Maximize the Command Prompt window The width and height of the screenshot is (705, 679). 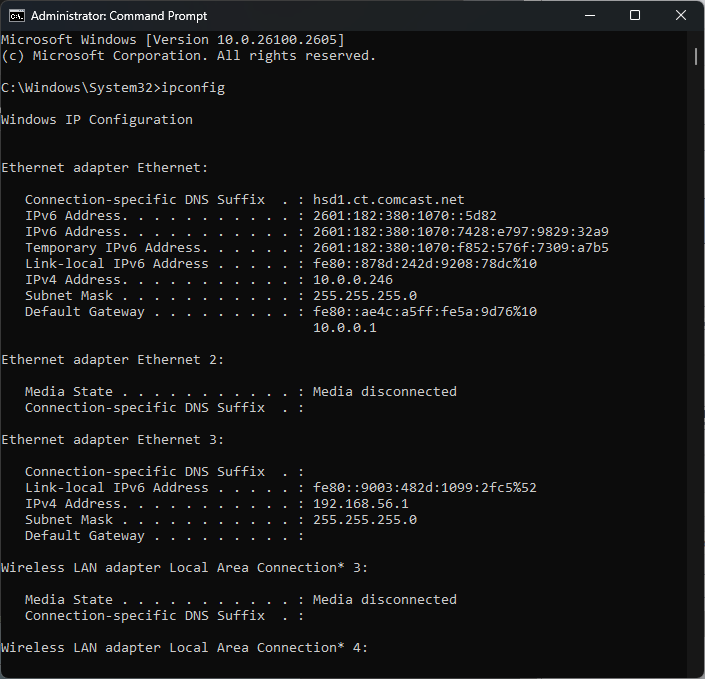pos(635,16)
